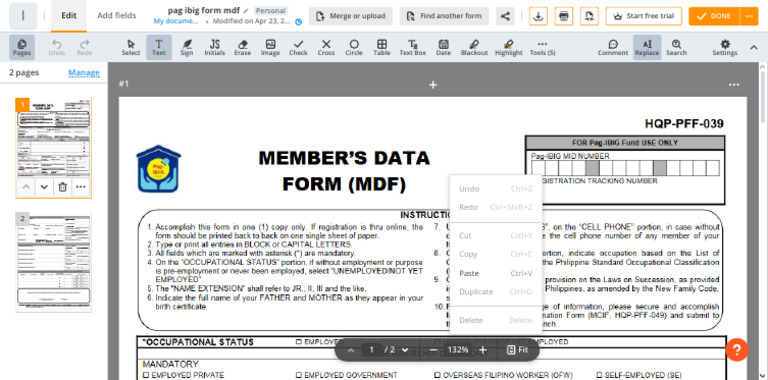Click the Fit page button
This screenshot has height=380, width=768.
(518, 350)
